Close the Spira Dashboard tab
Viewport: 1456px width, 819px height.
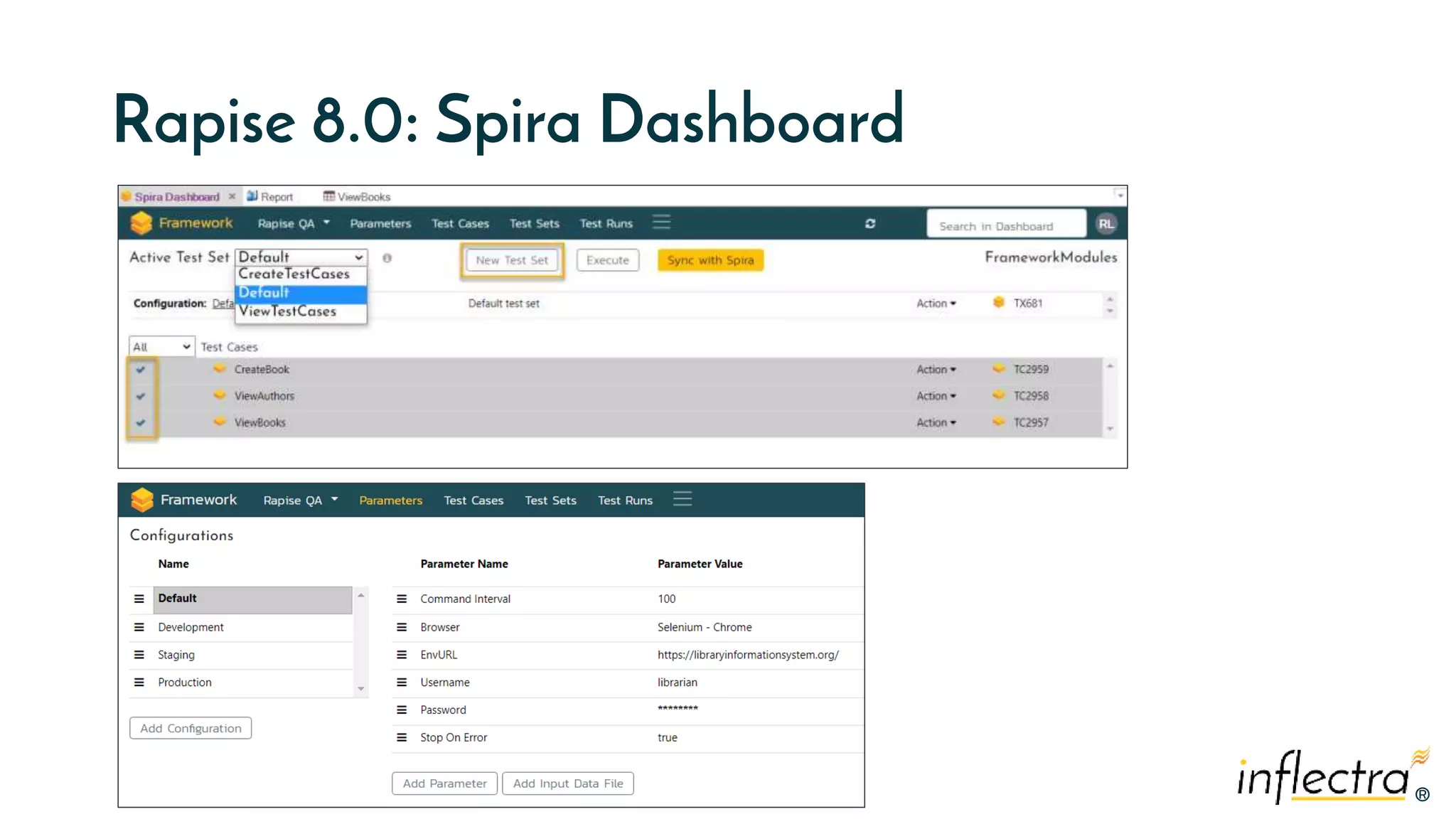click(x=232, y=196)
